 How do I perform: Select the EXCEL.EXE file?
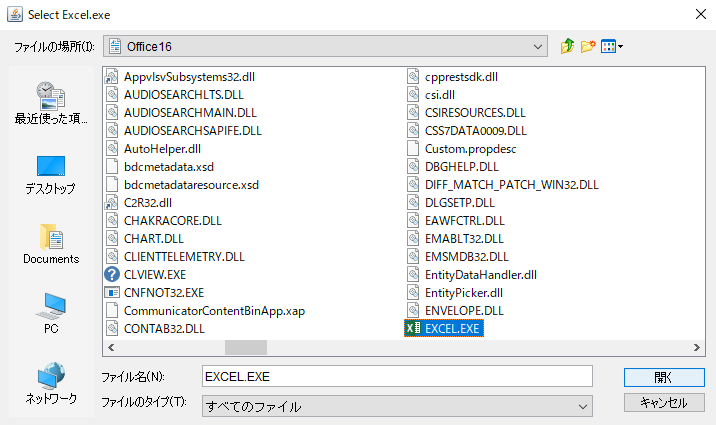(453, 328)
